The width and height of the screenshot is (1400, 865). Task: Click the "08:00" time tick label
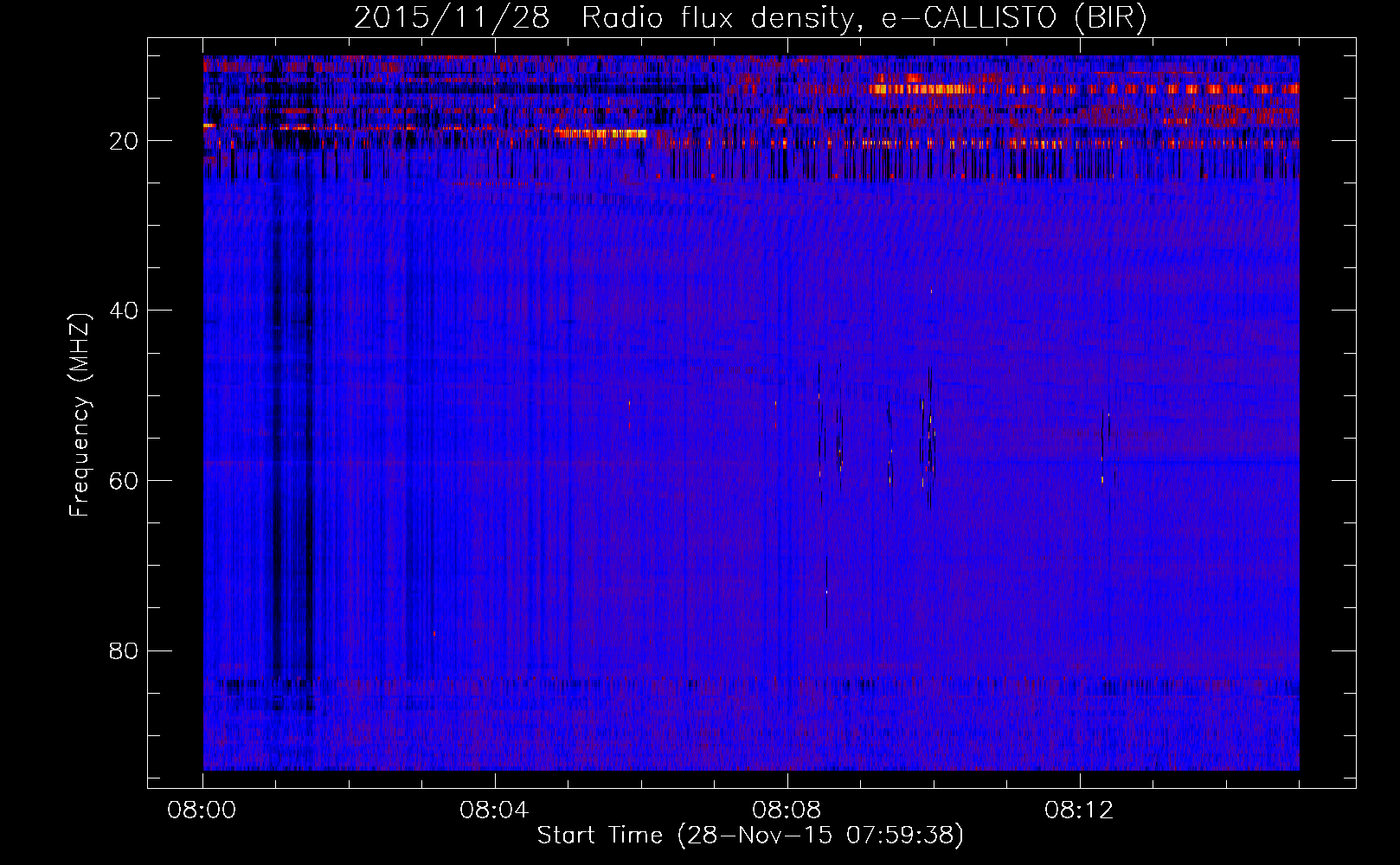pos(202,811)
